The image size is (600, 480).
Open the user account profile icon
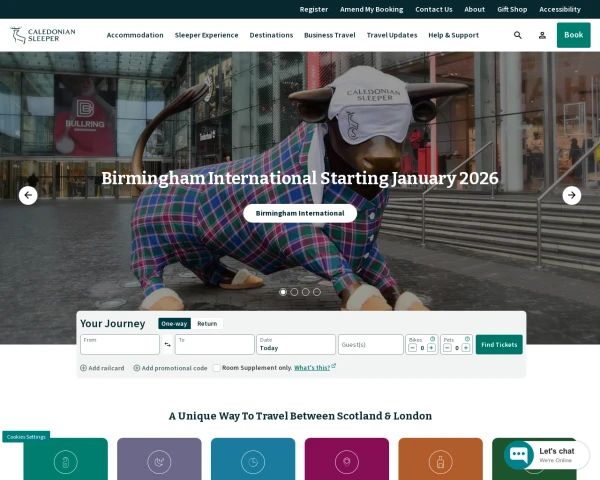tap(542, 35)
